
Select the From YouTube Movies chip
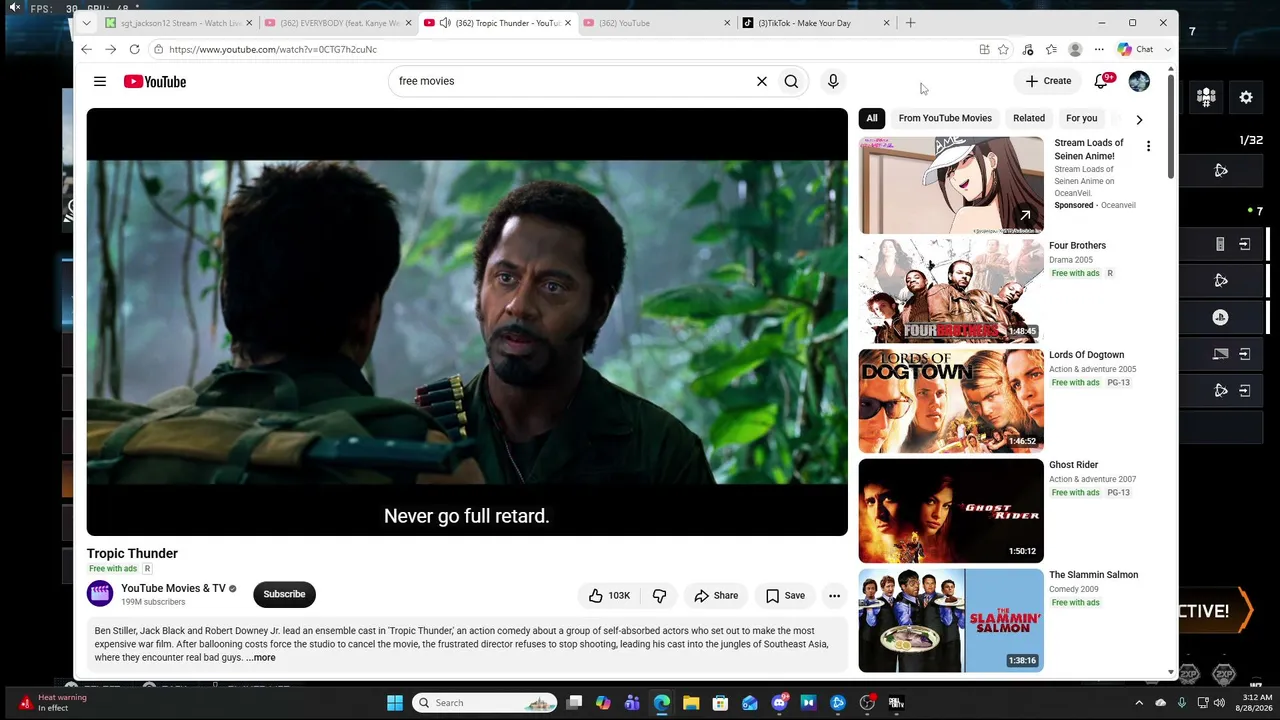pyautogui.click(x=945, y=118)
